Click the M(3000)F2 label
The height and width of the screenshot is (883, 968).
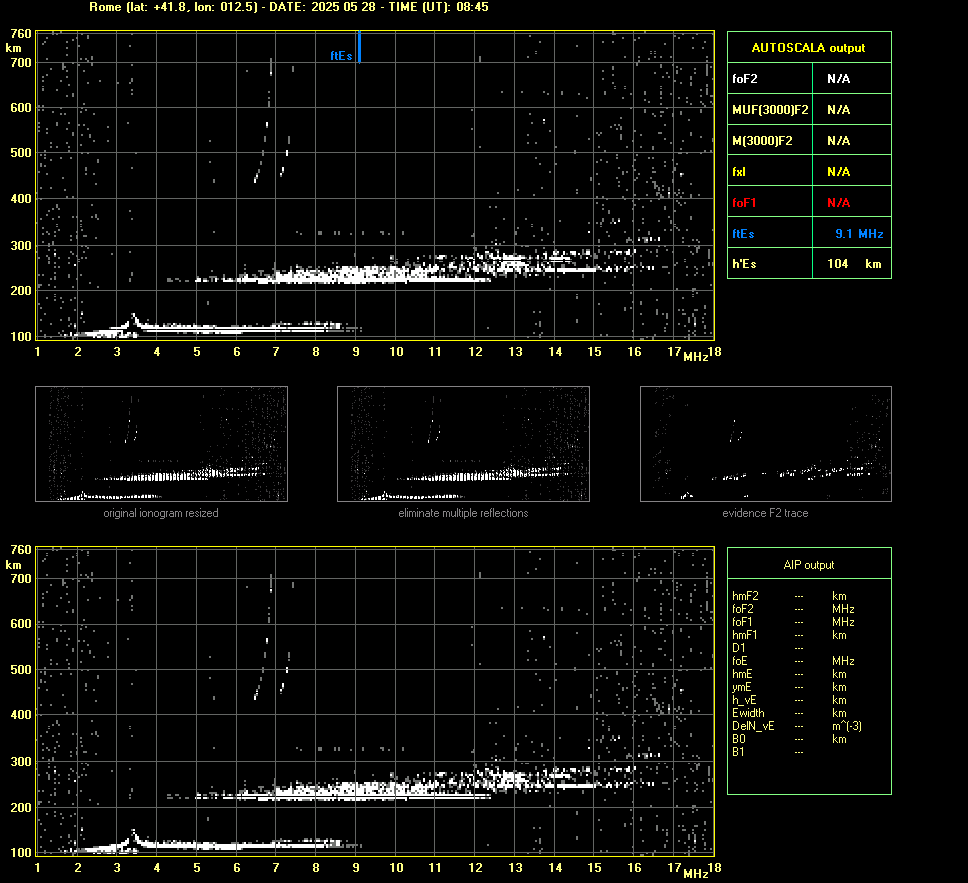[762, 141]
